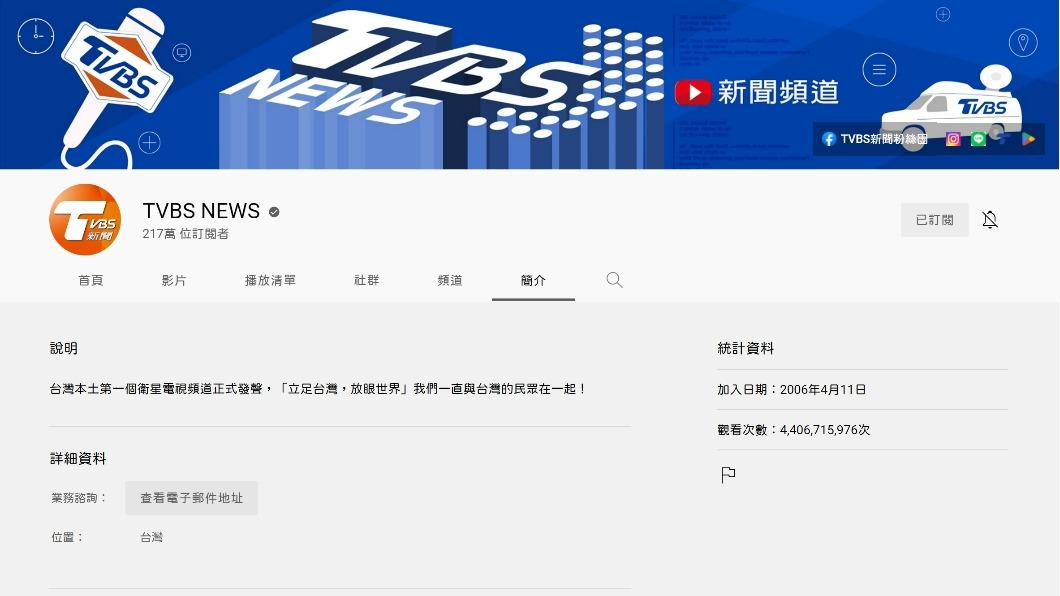This screenshot has height=596, width=1060.
Task: Click the TVBS NEWS channel name
Action: (x=201, y=211)
